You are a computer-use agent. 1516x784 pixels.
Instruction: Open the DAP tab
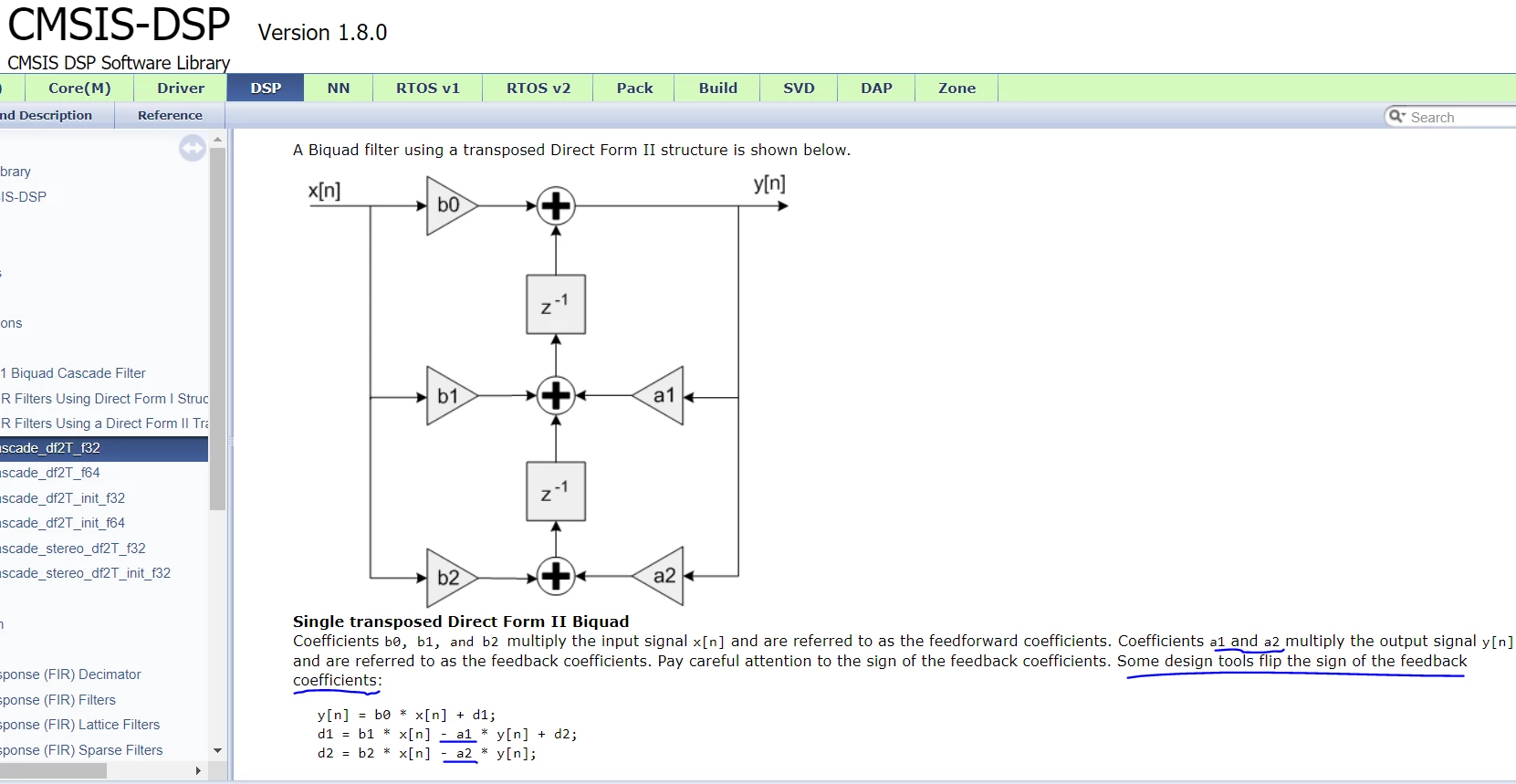pyautogui.click(x=876, y=88)
